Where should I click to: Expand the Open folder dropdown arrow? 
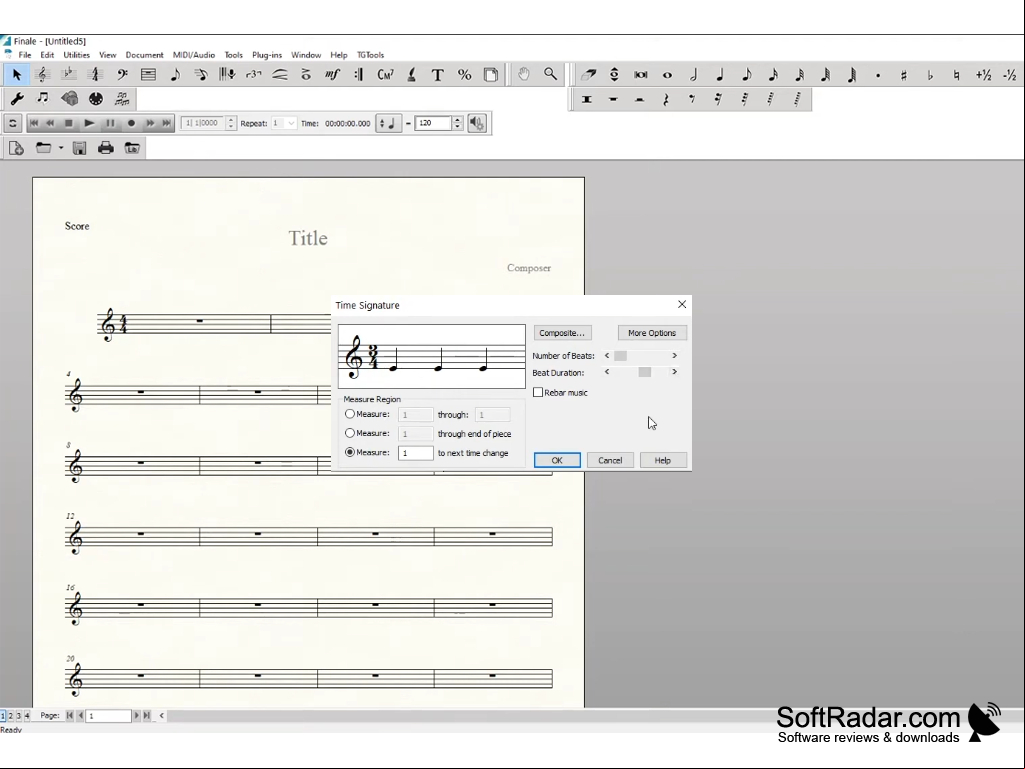[61, 148]
